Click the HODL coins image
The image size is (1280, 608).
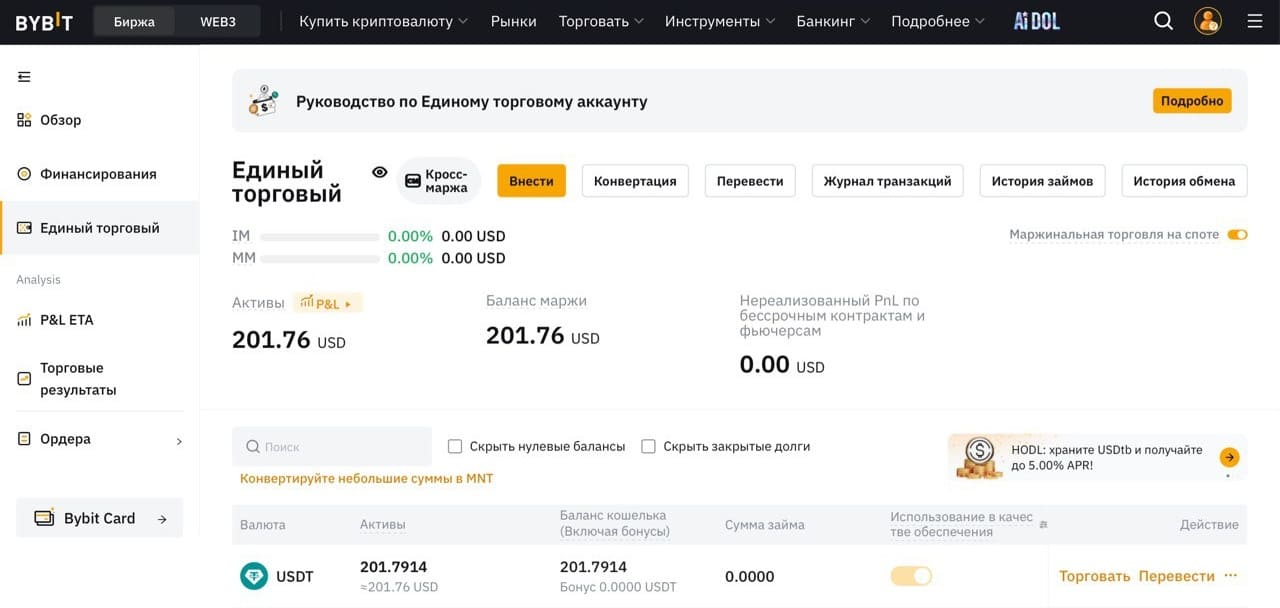[979, 458]
